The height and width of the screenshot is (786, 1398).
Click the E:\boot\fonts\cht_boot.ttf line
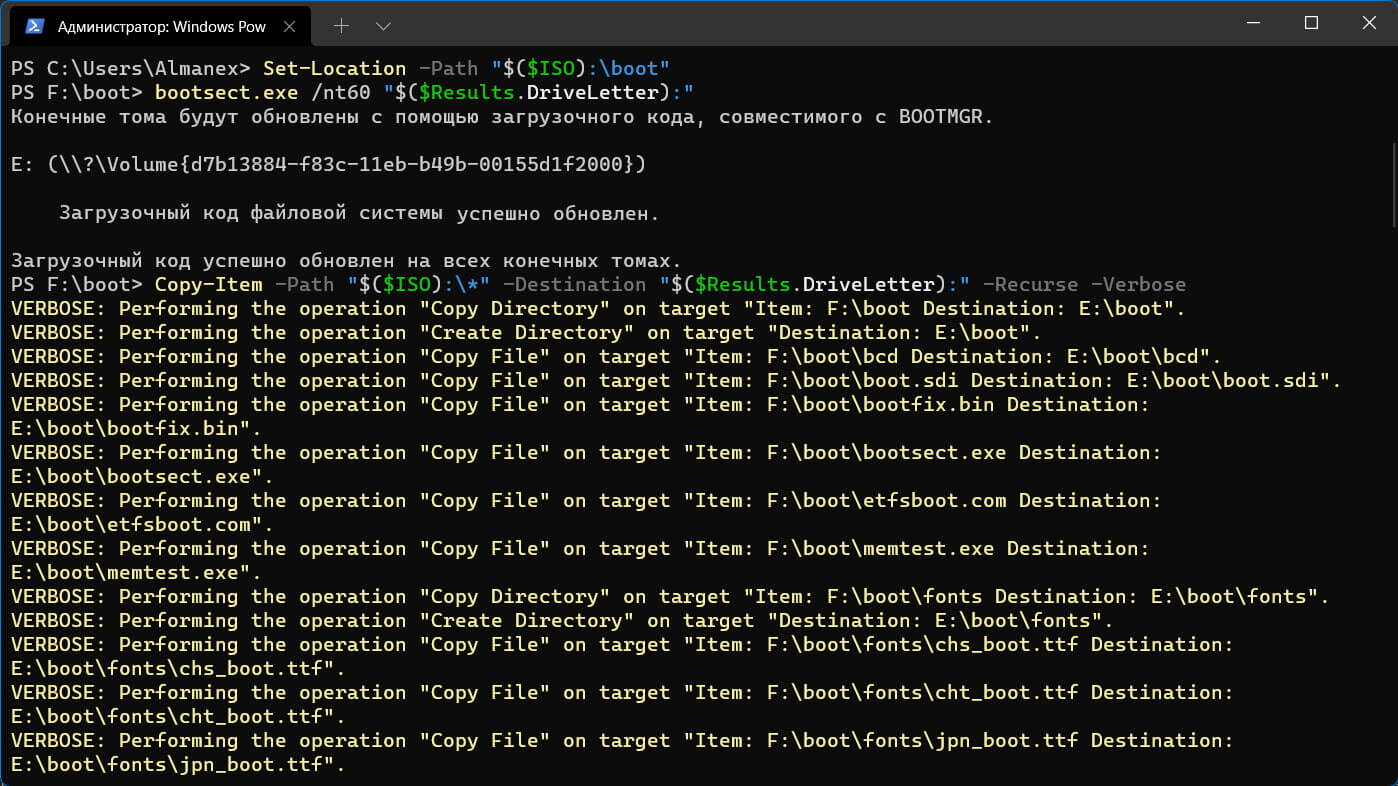(x=178, y=716)
